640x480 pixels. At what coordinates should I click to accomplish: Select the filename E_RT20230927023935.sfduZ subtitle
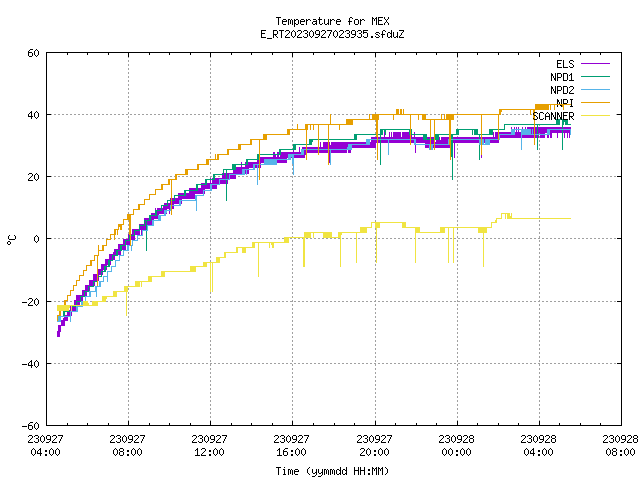point(332,34)
